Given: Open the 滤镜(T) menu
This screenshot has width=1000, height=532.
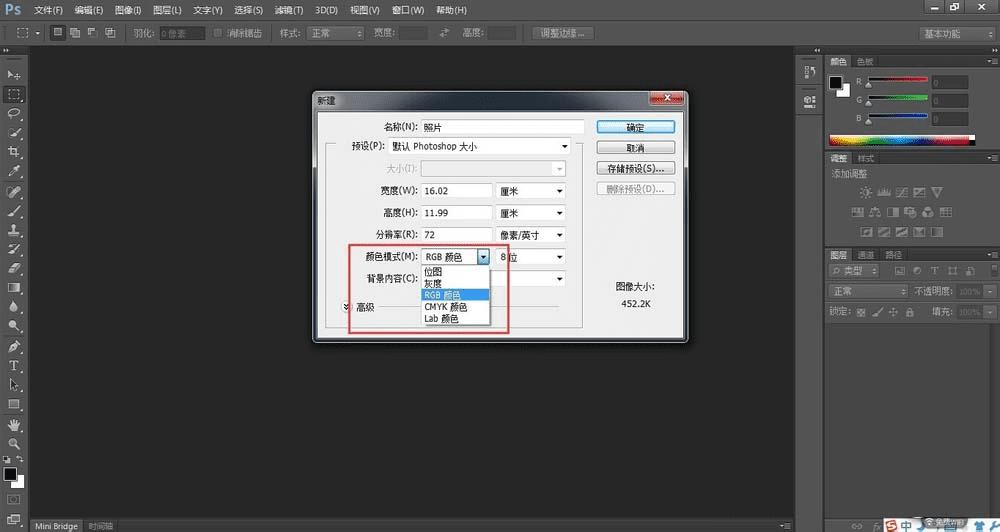Looking at the screenshot, I should click(289, 10).
